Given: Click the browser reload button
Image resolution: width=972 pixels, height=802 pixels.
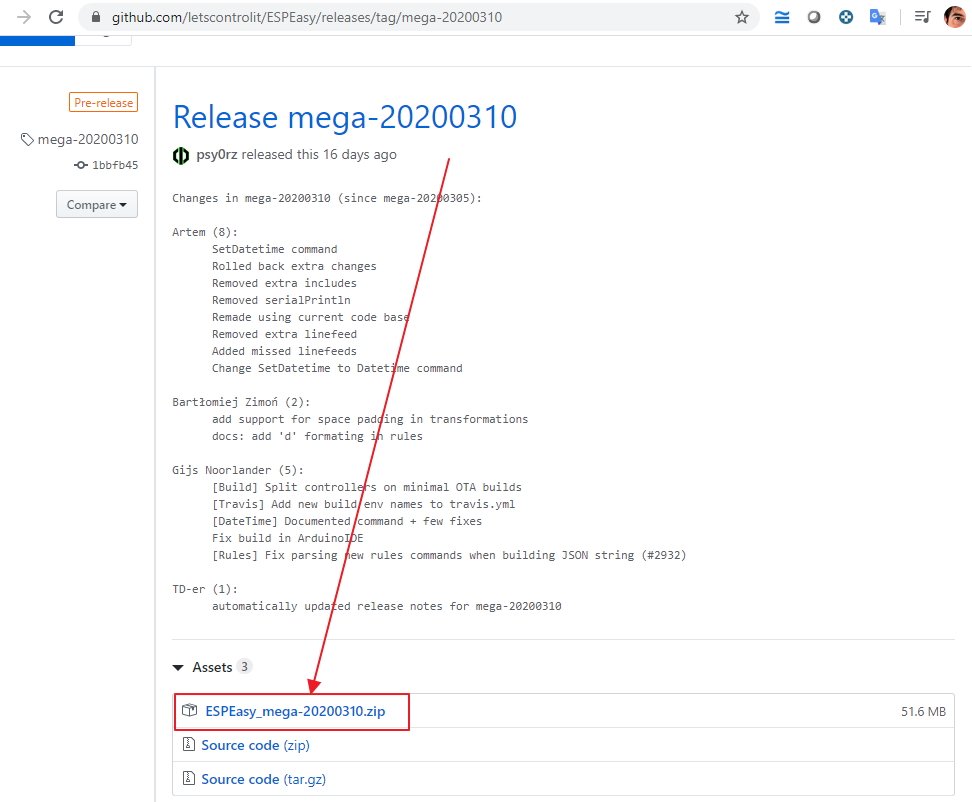Looking at the screenshot, I should (x=56, y=17).
